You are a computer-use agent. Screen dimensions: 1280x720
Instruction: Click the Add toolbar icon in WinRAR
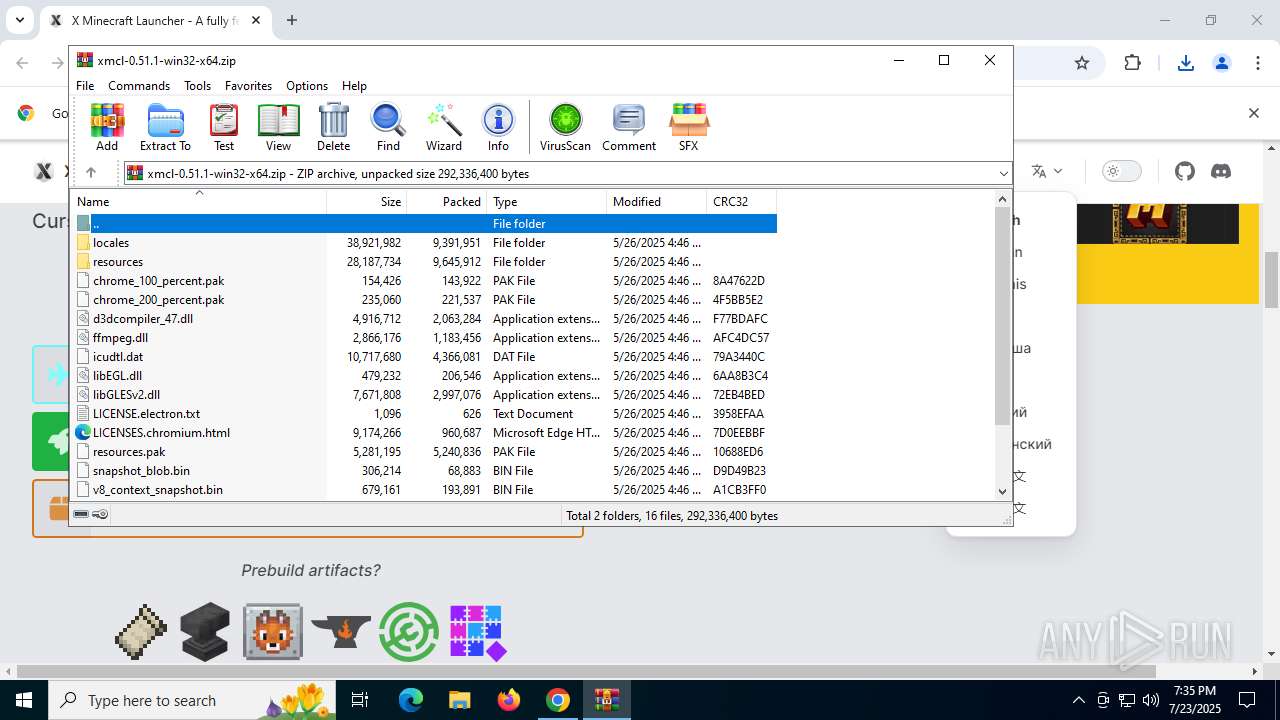pos(107,127)
